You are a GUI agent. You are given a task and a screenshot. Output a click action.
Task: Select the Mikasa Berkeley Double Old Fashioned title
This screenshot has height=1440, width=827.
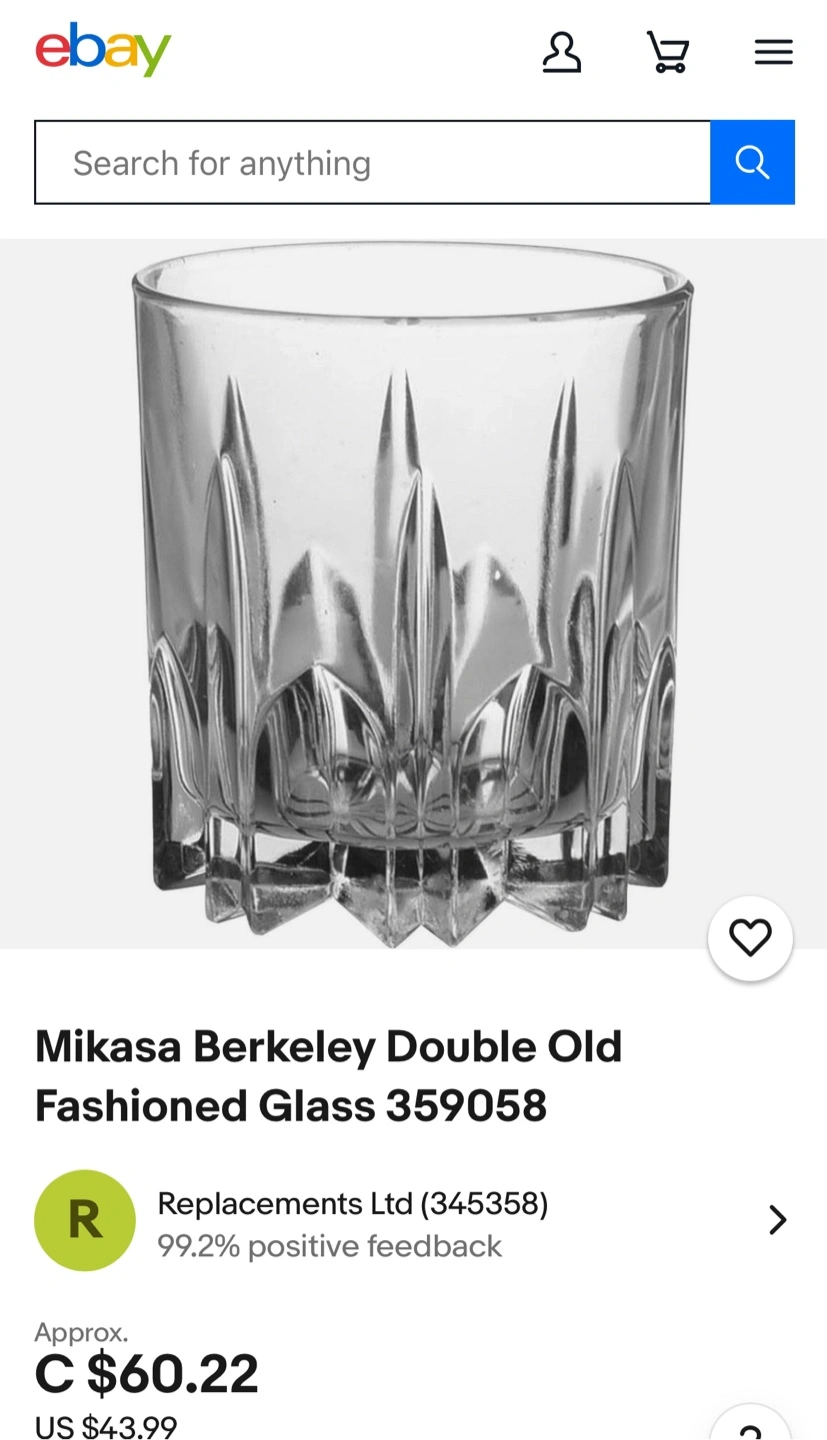click(328, 1076)
